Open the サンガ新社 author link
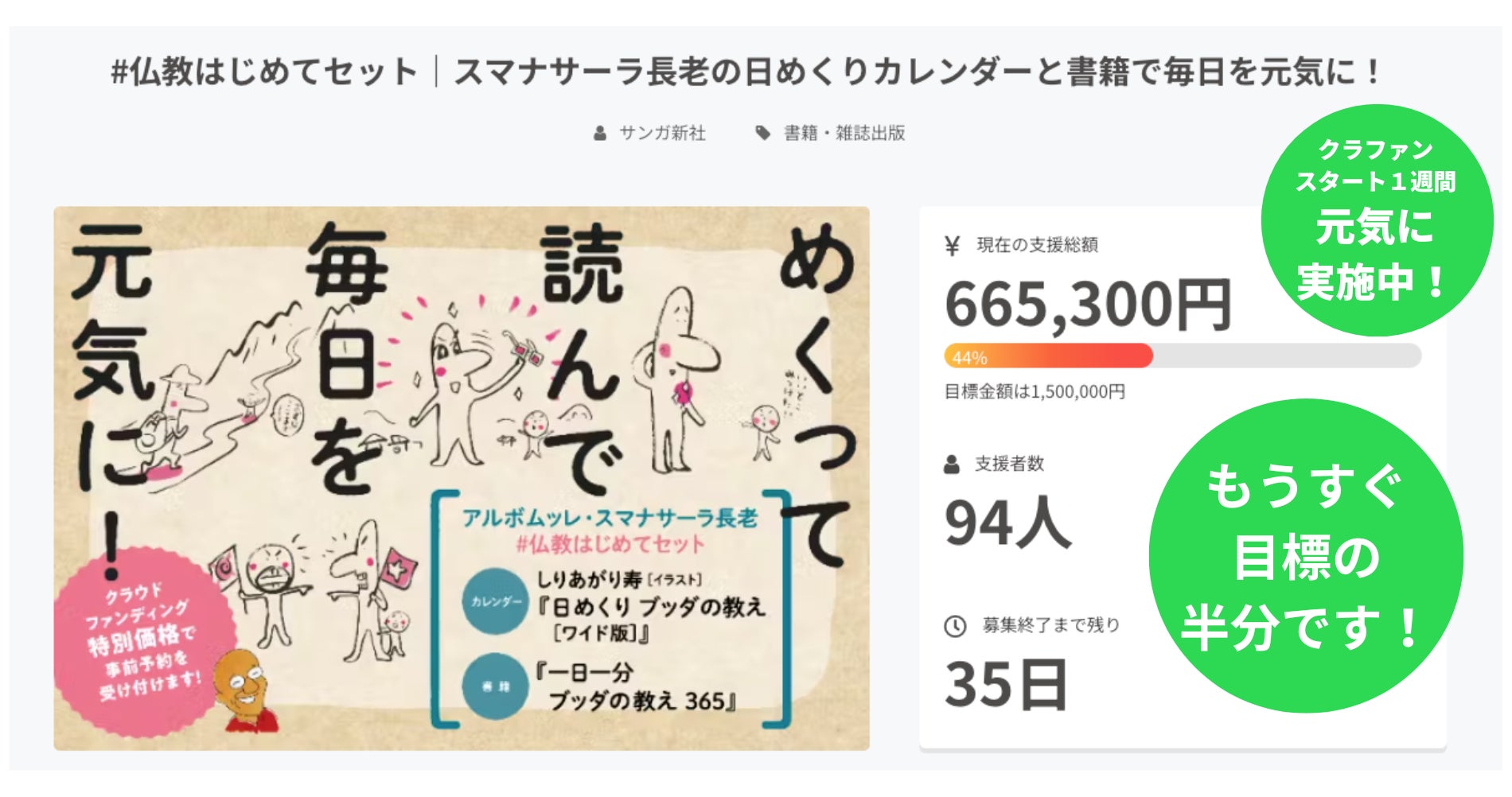The height and width of the screenshot is (797, 1512). coord(662,134)
